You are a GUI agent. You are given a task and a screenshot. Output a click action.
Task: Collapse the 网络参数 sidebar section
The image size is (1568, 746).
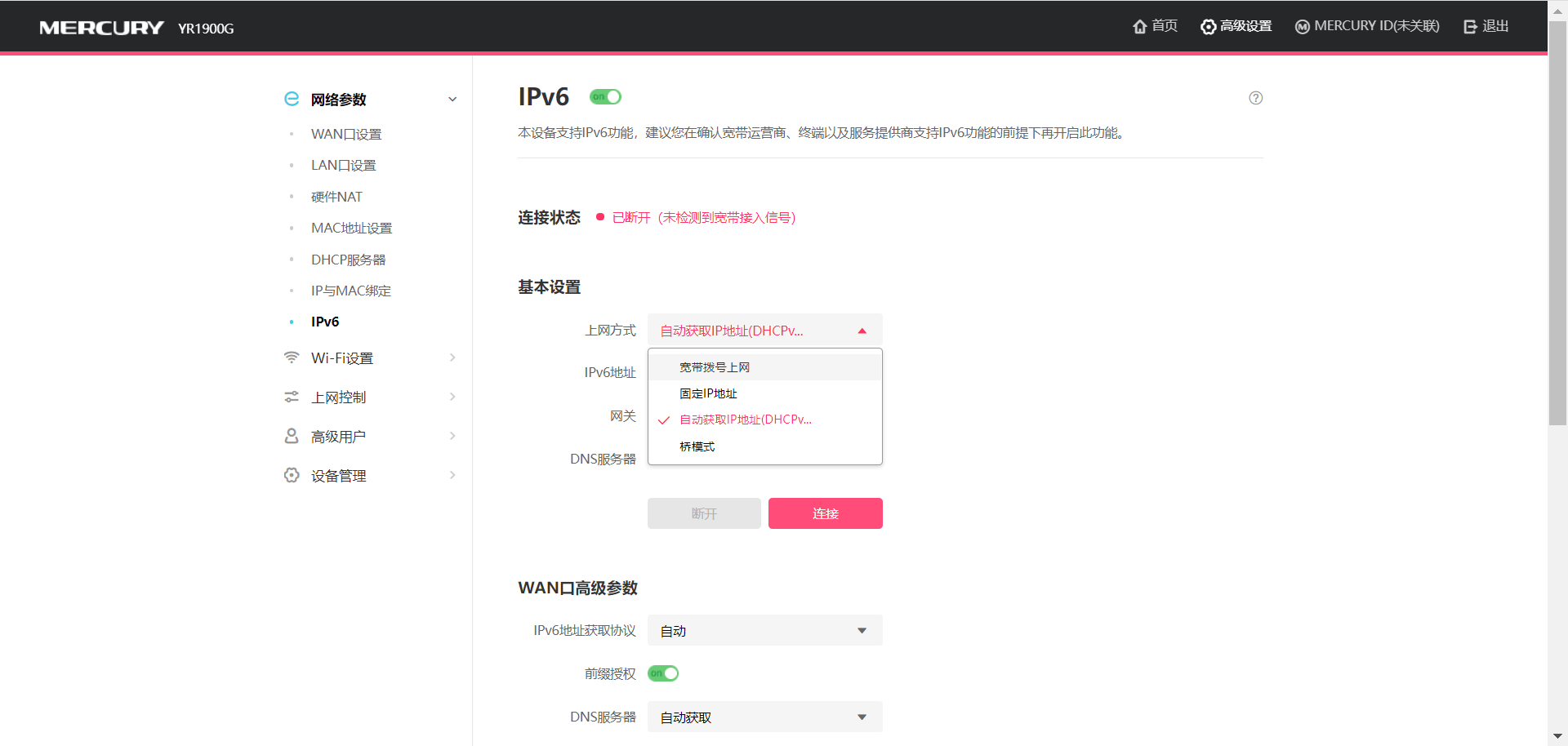pyautogui.click(x=452, y=99)
